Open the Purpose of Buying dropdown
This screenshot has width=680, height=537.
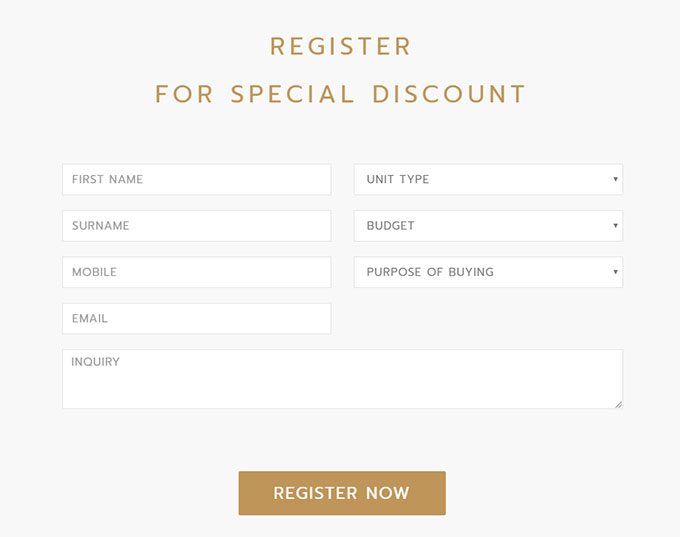pyautogui.click(x=488, y=272)
